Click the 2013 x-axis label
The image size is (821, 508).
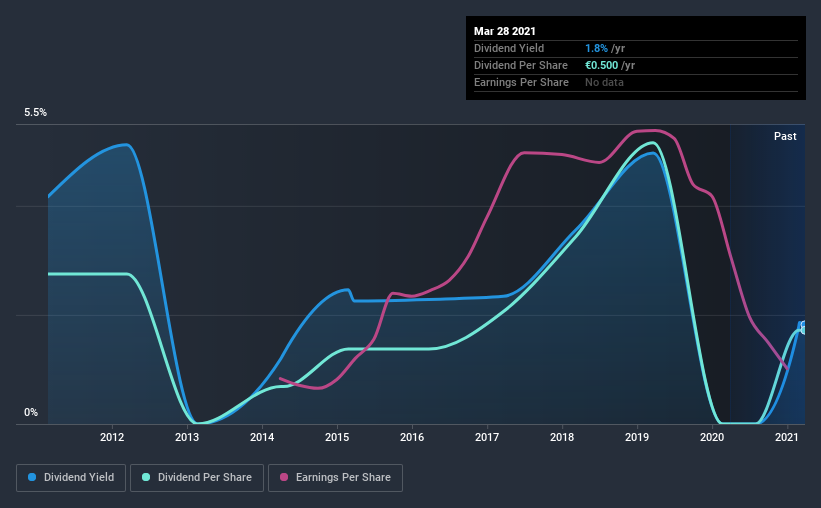(187, 437)
